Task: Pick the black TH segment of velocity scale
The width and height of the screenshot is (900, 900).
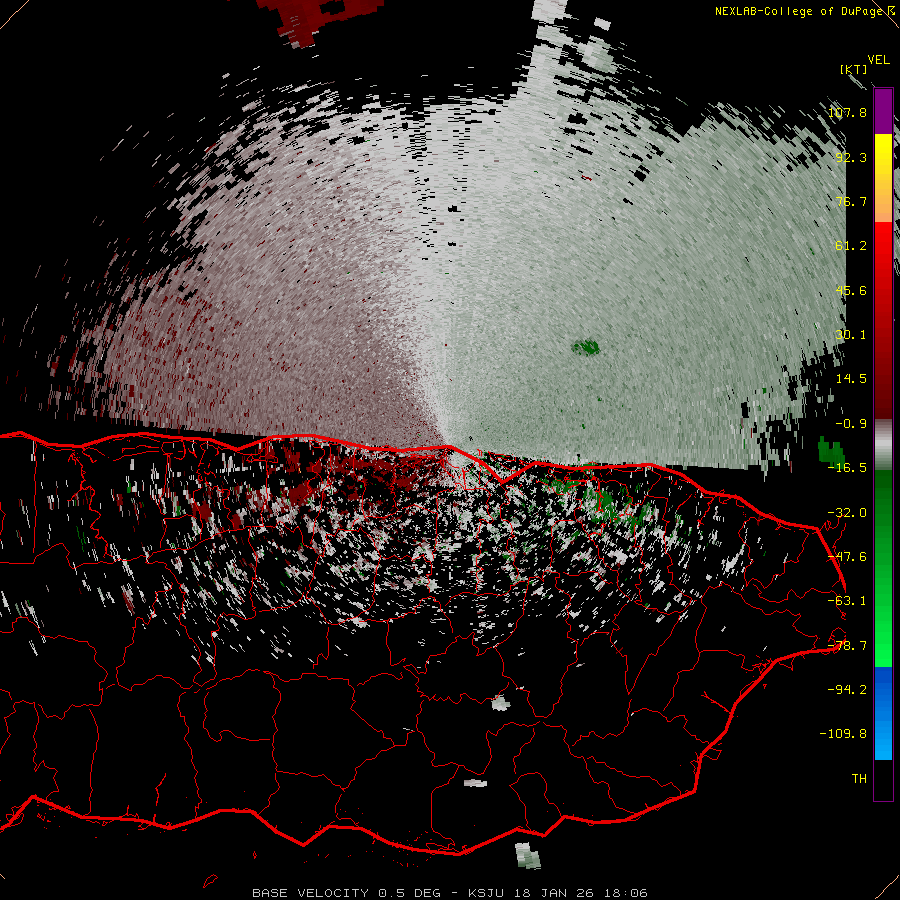Action: click(x=883, y=779)
